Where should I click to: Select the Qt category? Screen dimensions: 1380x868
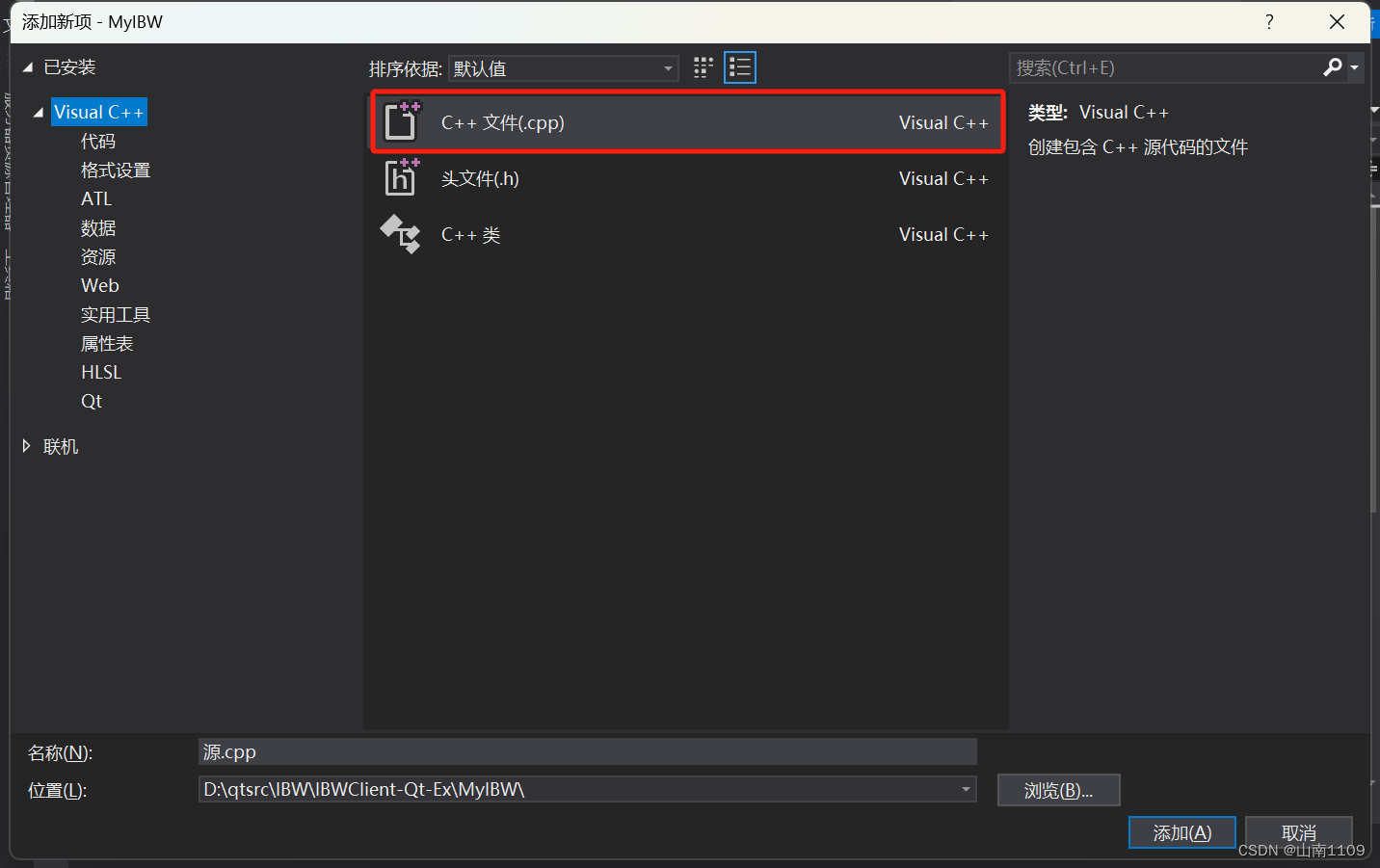coord(92,402)
